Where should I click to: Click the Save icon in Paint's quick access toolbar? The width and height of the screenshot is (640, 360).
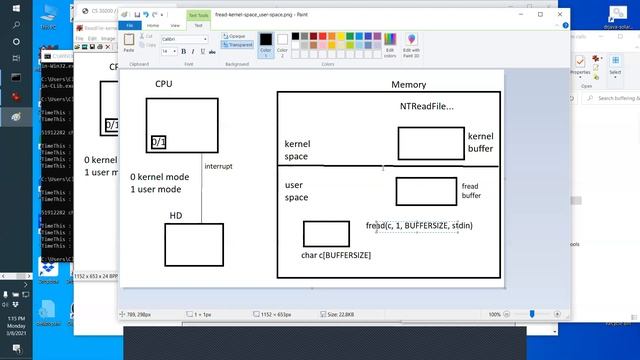pos(137,15)
